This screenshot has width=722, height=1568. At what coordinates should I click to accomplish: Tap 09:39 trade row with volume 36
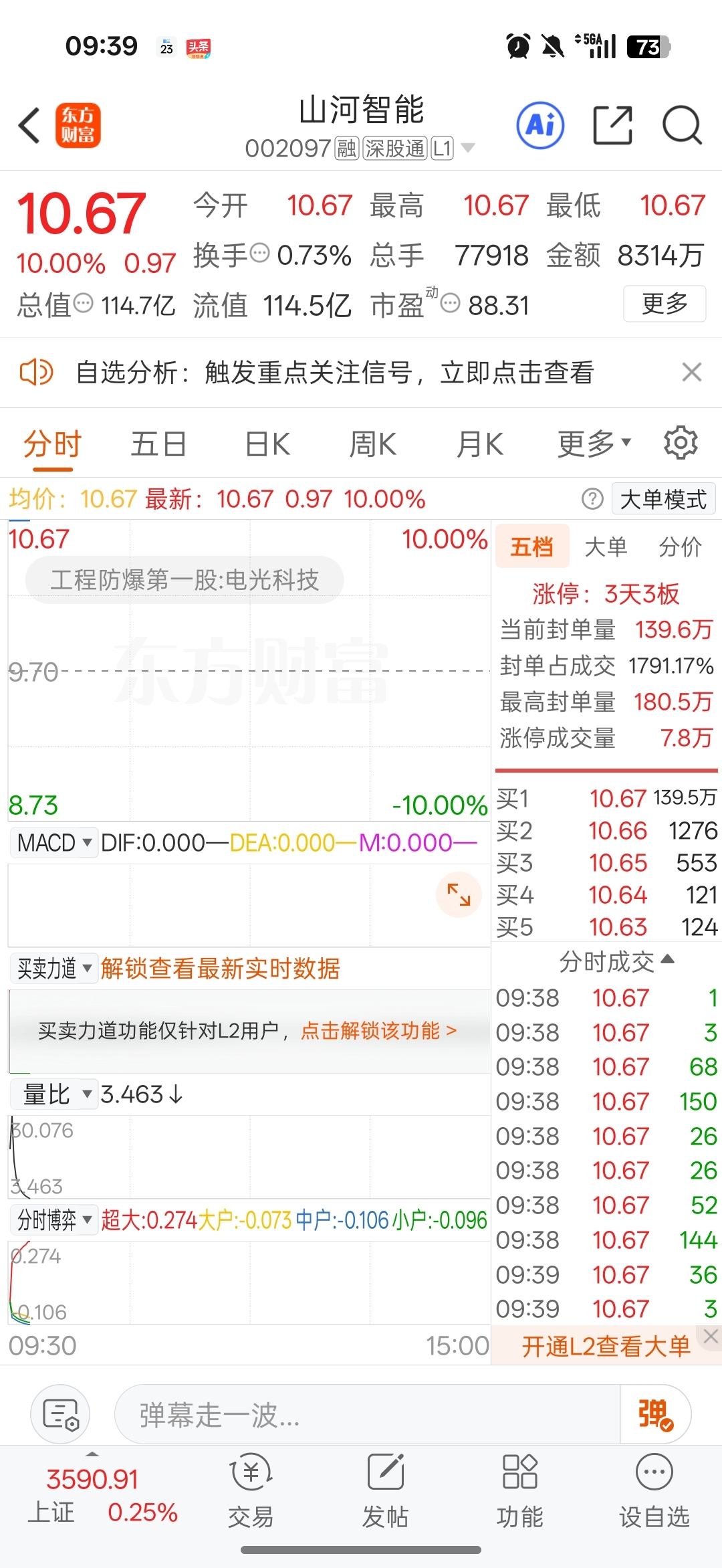click(606, 1274)
